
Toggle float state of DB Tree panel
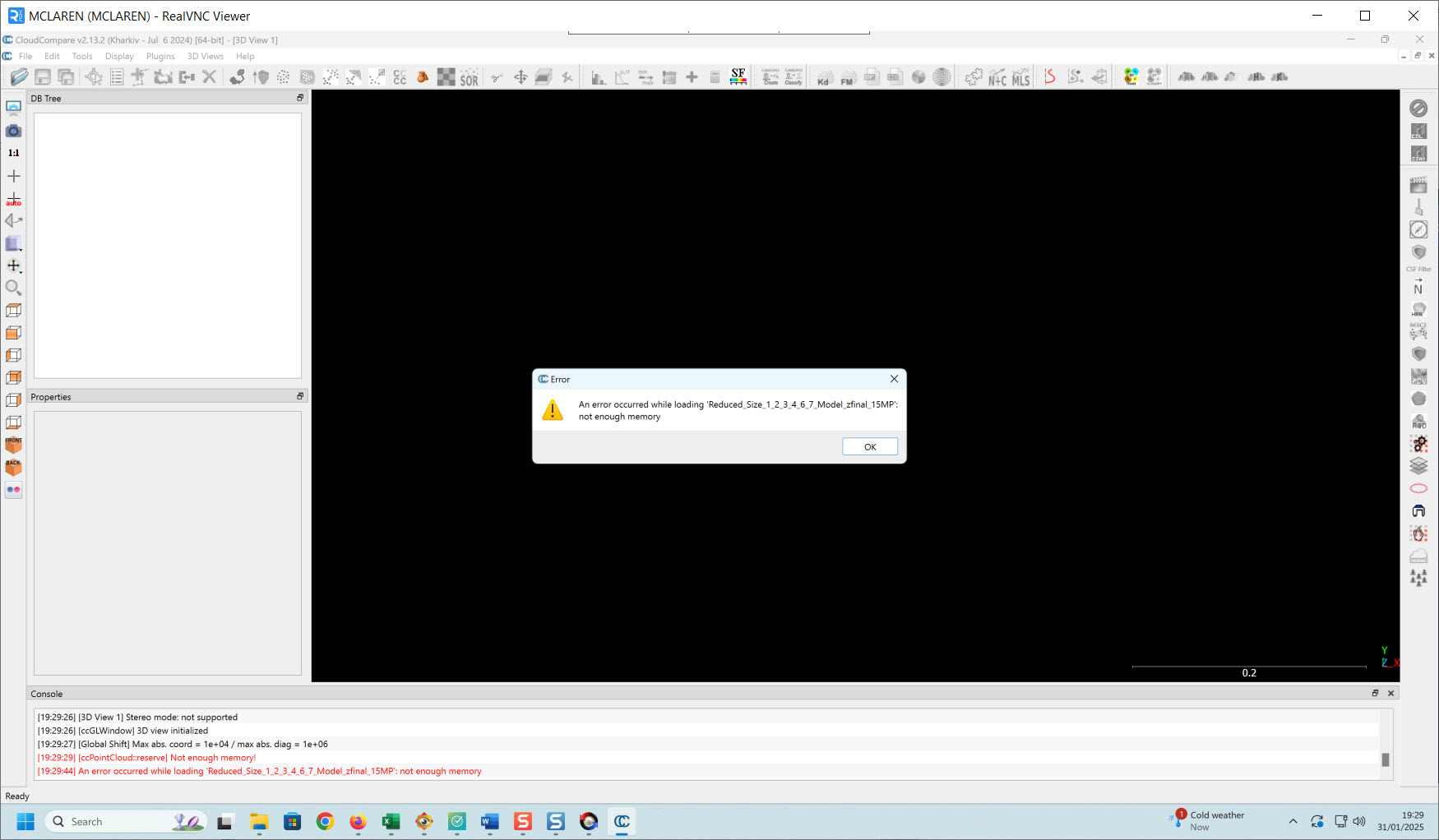300,98
